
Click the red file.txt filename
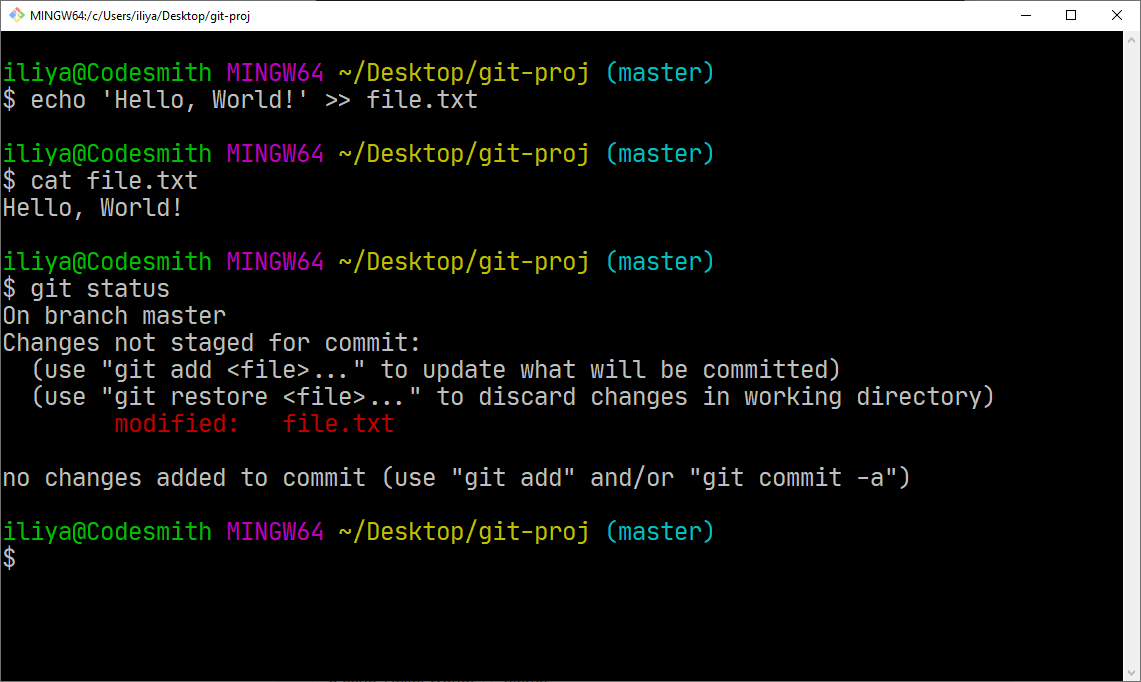point(338,424)
